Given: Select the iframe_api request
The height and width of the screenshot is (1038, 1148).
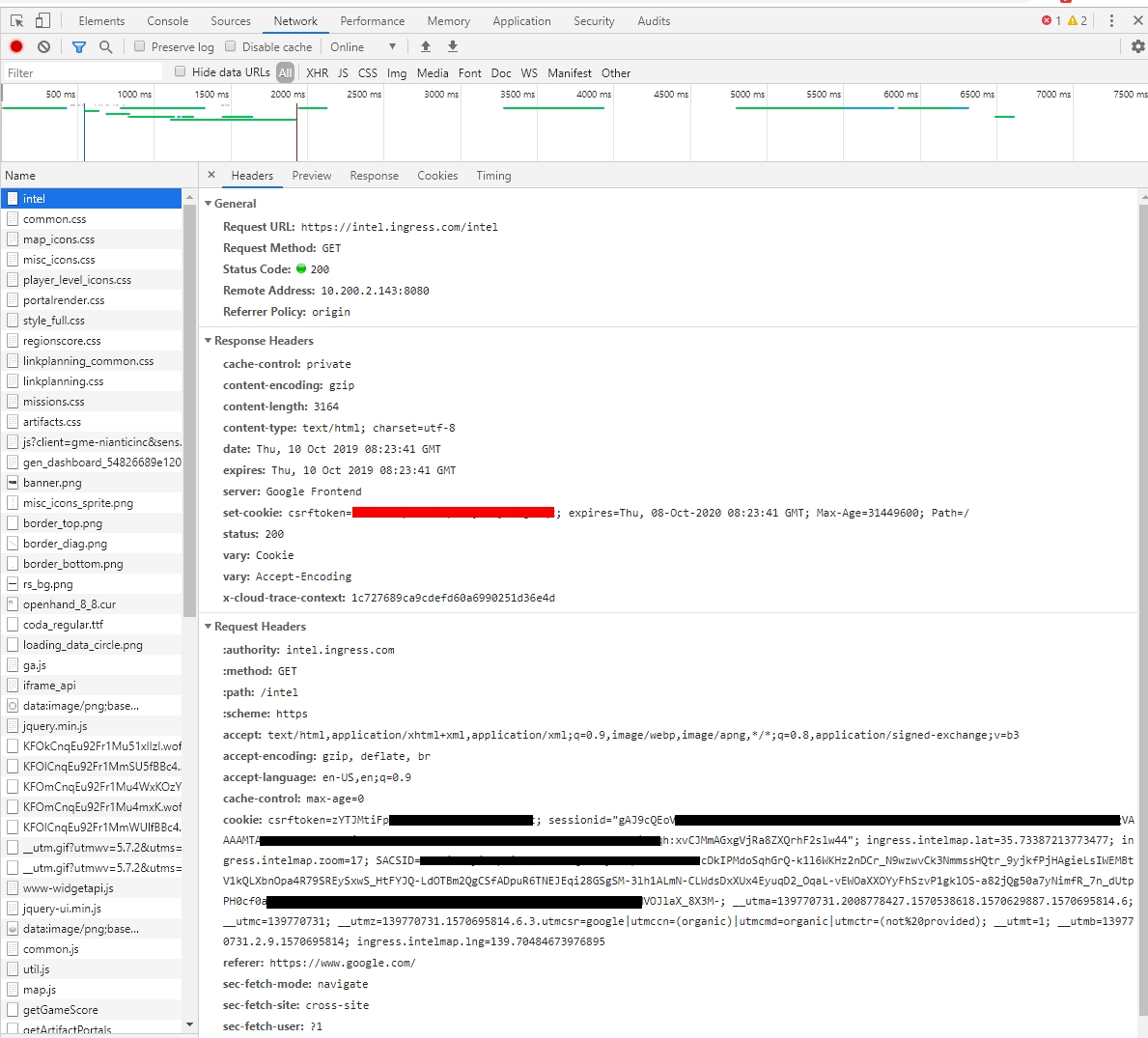Looking at the screenshot, I should [x=92, y=686].
